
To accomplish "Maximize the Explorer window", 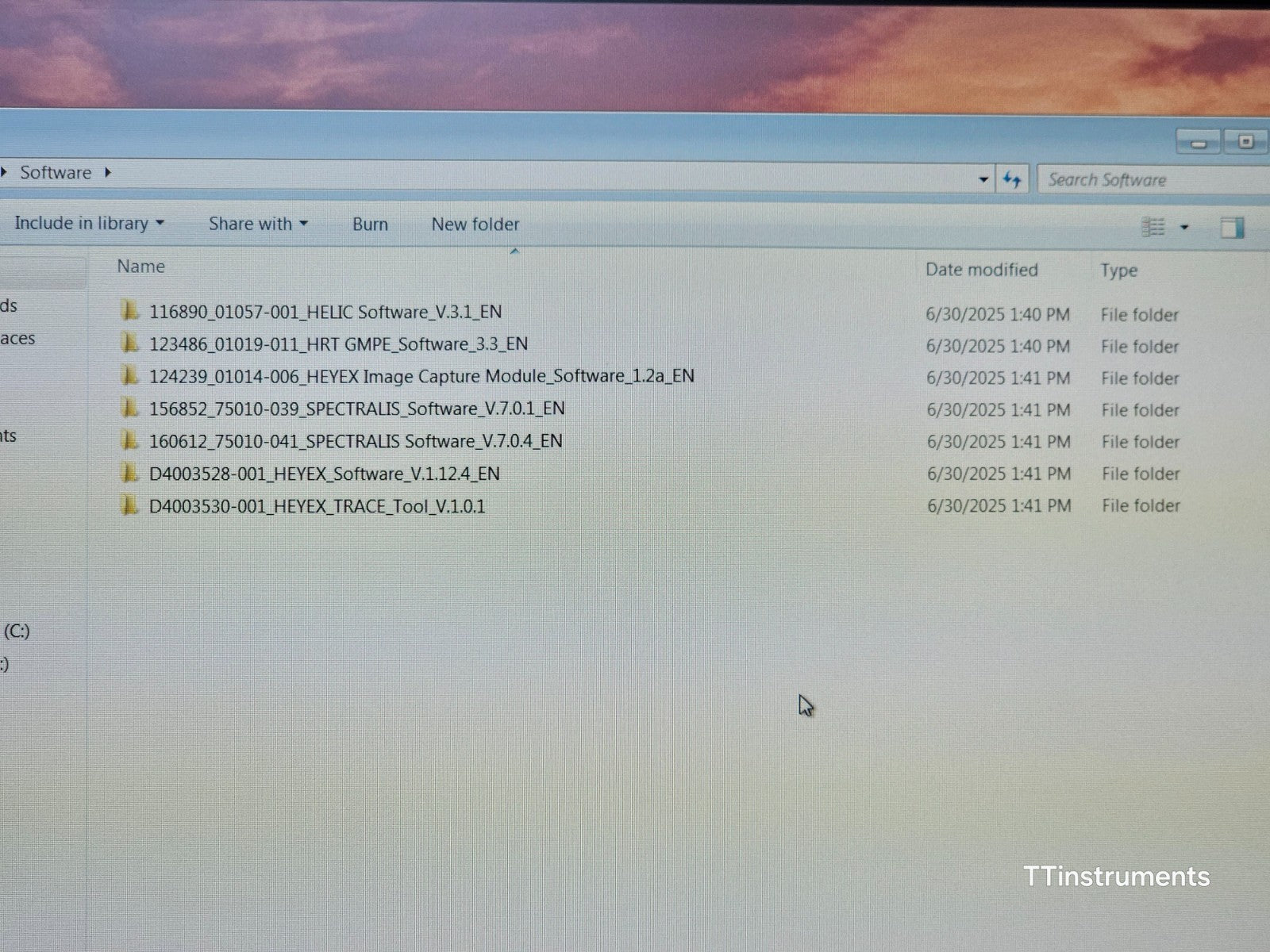I will tap(1246, 142).
